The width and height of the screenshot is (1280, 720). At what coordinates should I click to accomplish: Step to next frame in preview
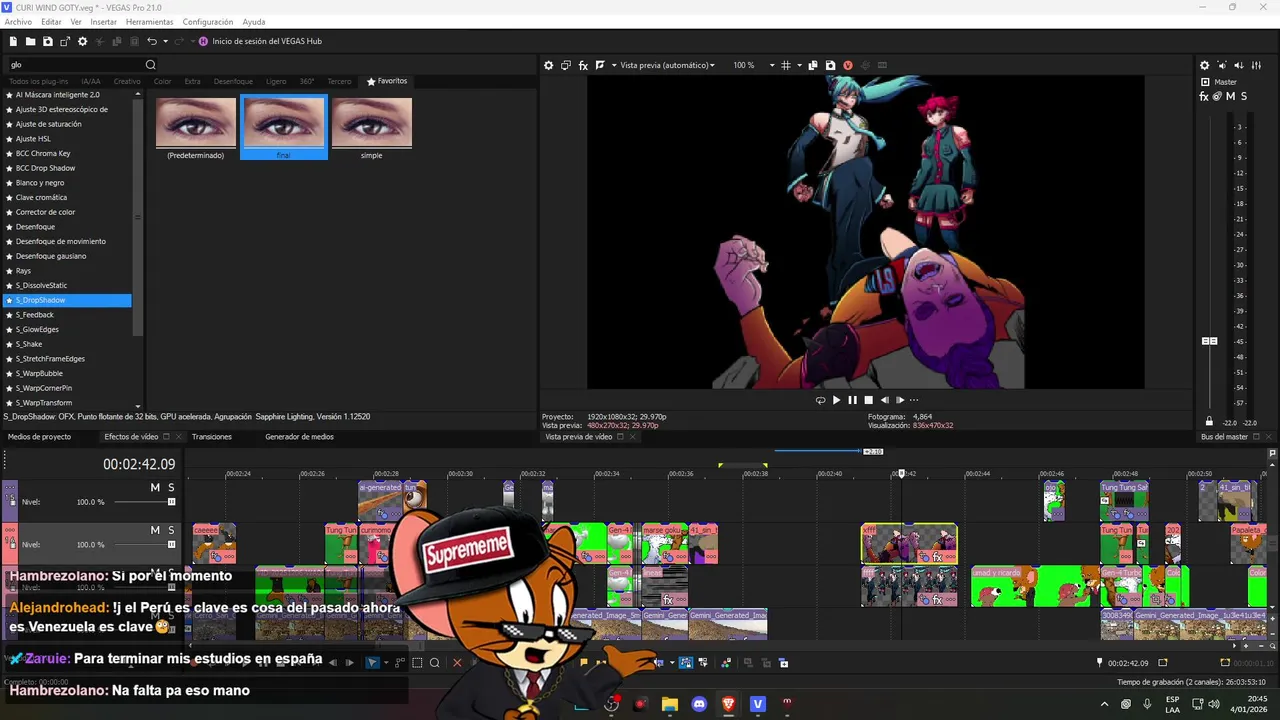pyautogui.click(x=899, y=400)
